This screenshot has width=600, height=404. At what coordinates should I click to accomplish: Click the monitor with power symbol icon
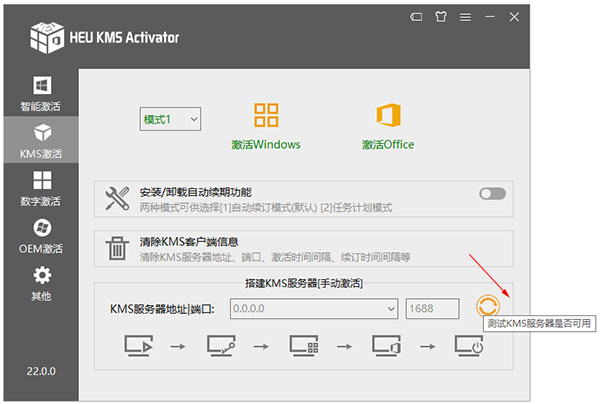[x=467, y=346]
